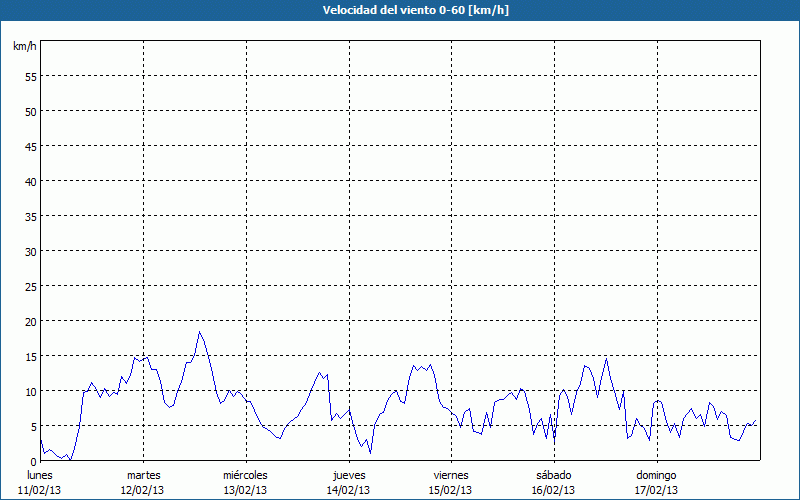Click the 0 value on the y-axis
800x500 pixels.
tap(33, 461)
